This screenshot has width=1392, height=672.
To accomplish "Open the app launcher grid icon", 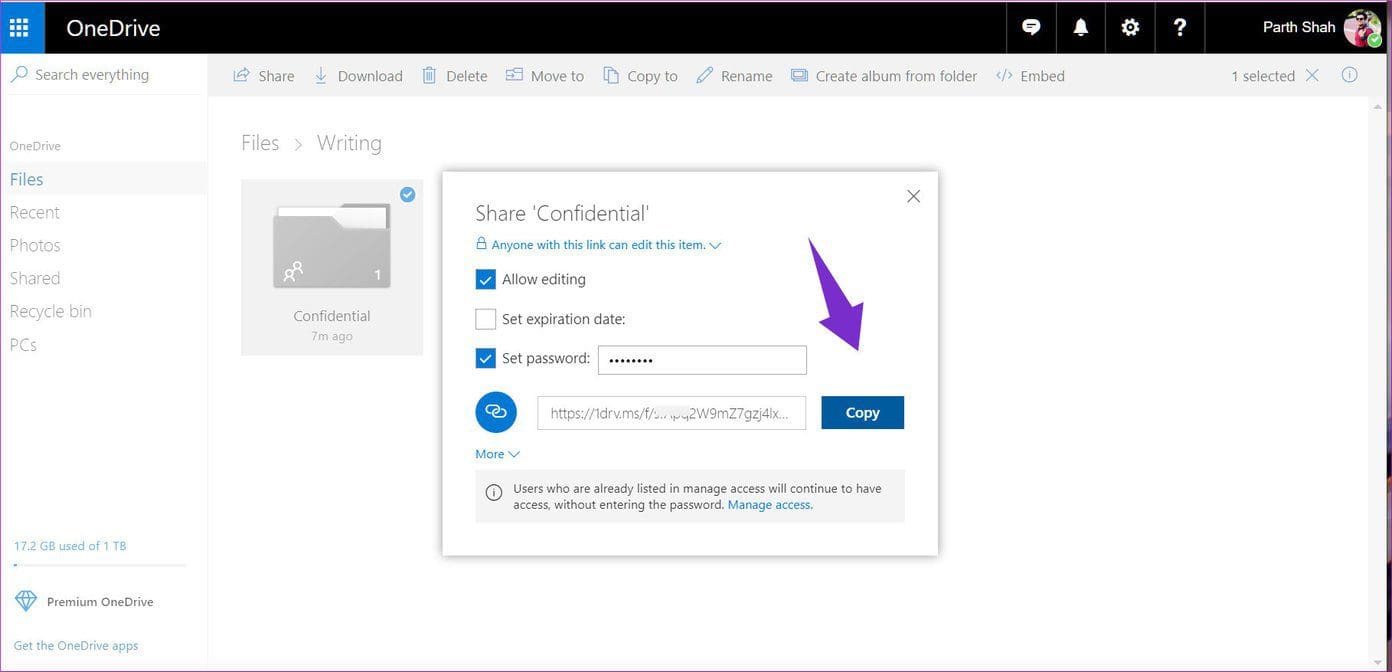I will [x=19, y=27].
